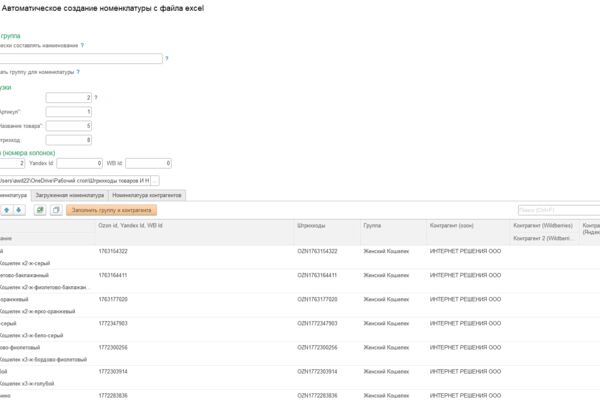Click the Штрихкод column number field
This screenshot has height=400, width=600.
[x=69, y=140]
